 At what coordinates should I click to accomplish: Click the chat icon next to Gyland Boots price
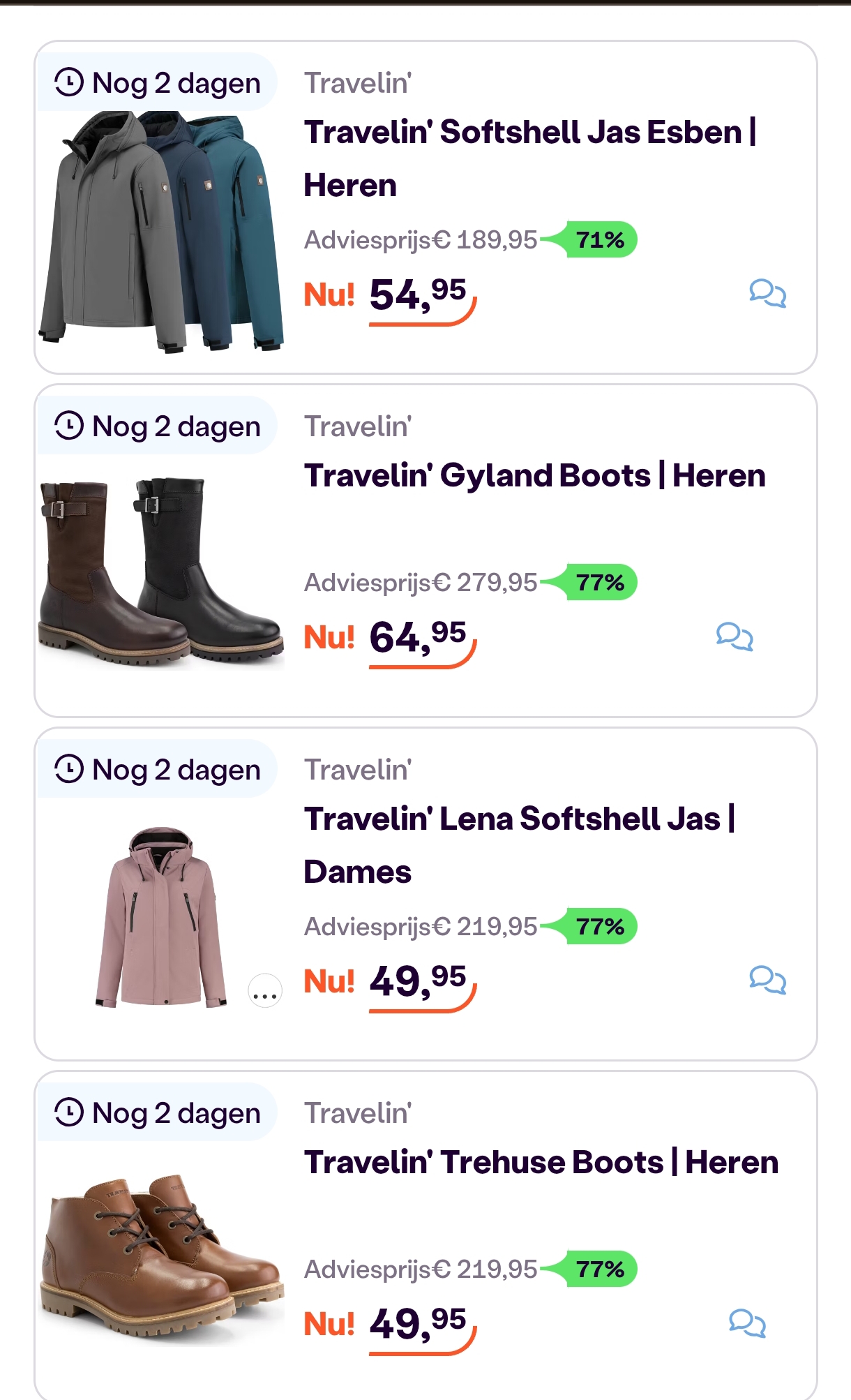(x=735, y=636)
